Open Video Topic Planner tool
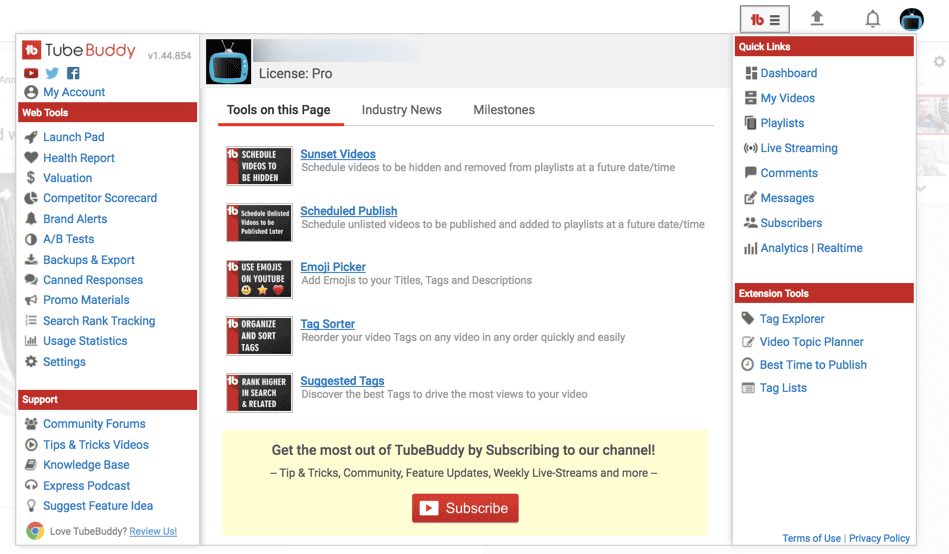This screenshot has height=554, width=949. pos(811,341)
